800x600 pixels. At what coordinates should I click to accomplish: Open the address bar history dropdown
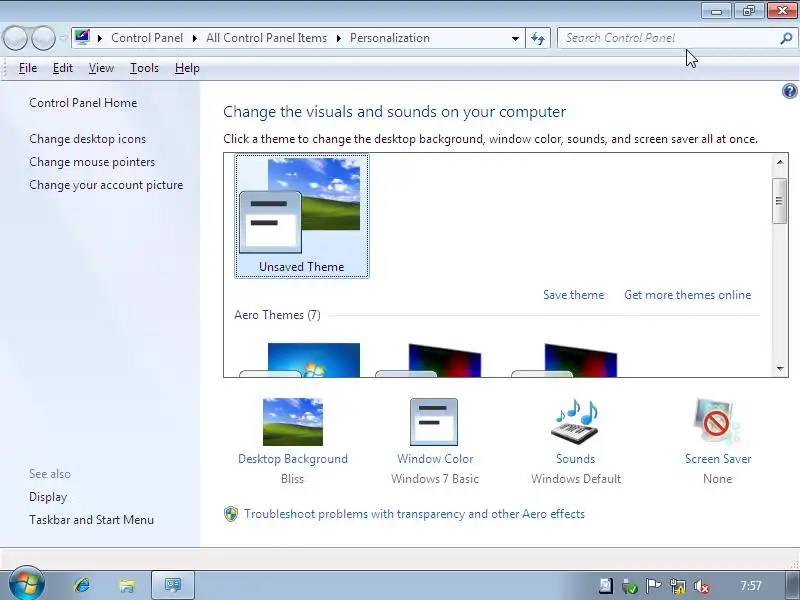[x=515, y=38]
